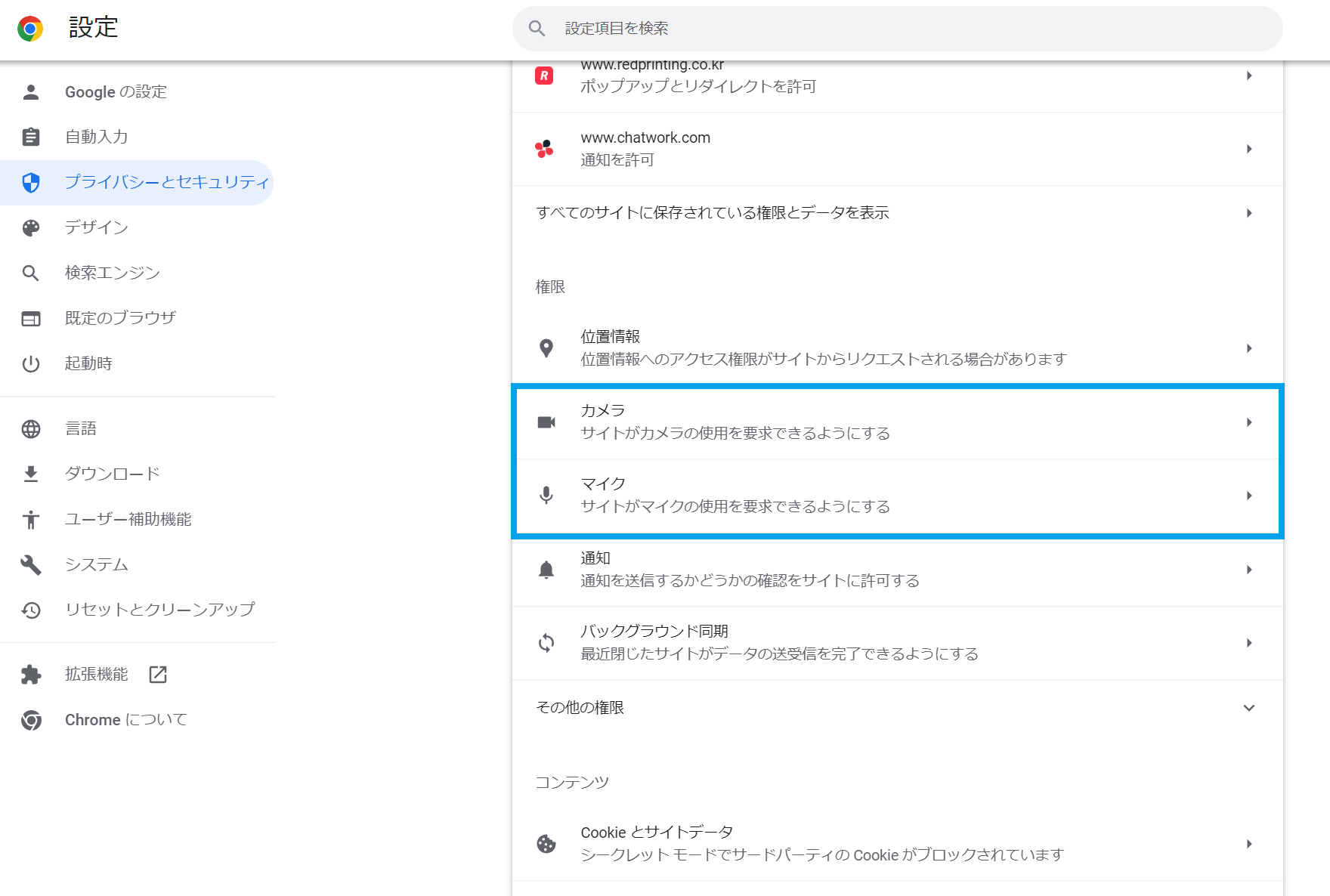This screenshot has width=1330, height=896.
Task: Click the www.chatwork.com favicon
Action: [x=545, y=149]
